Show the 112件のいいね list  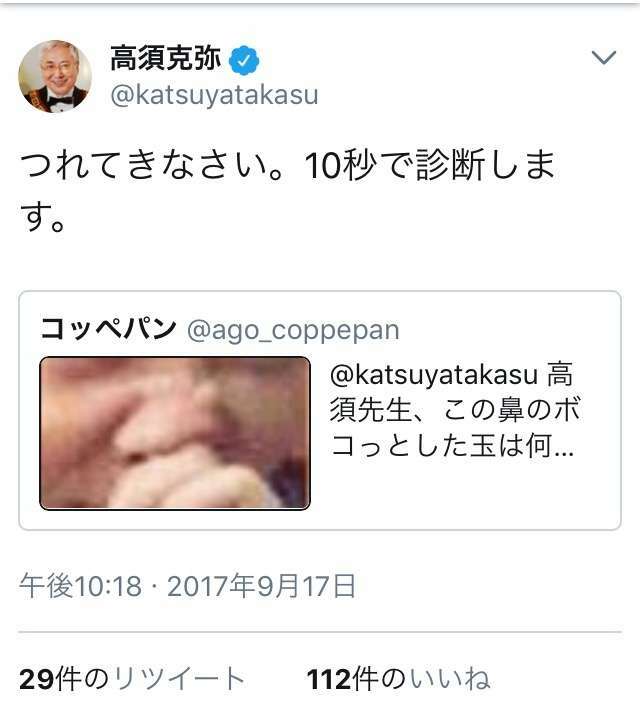tap(399, 679)
